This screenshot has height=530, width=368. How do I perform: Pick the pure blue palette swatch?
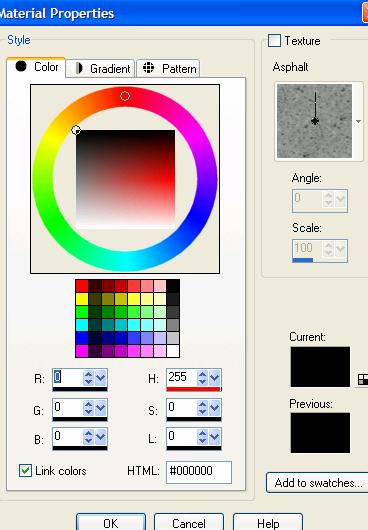(82, 338)
